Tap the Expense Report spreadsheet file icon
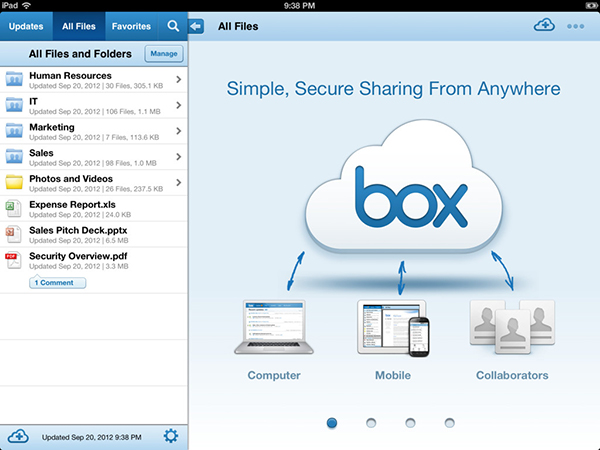Viewport: 600px width, 450px height. 13,209
